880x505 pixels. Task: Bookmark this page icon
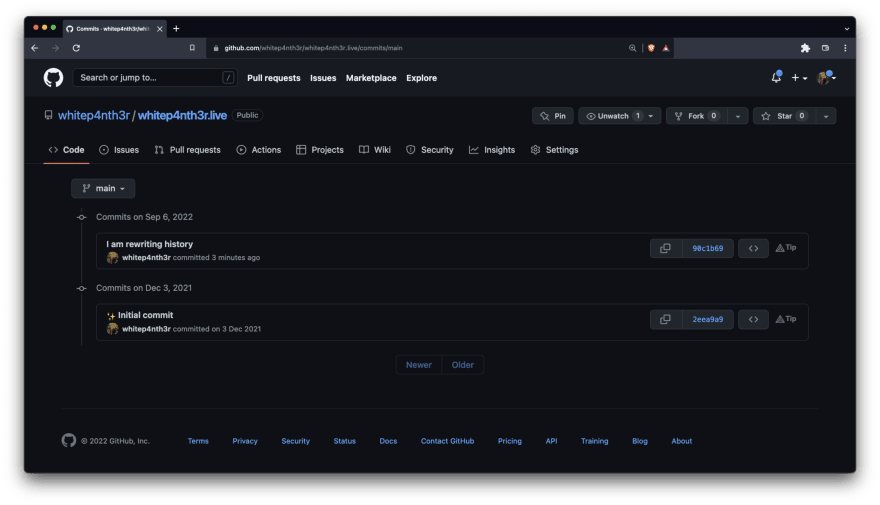(x=192, y=48)
